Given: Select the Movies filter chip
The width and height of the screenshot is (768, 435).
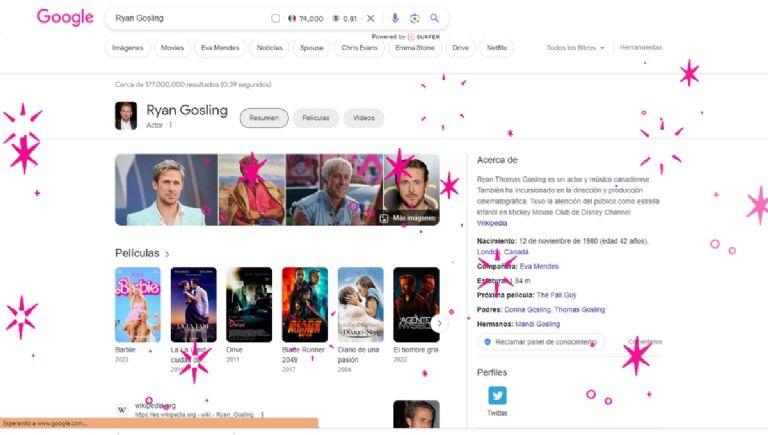Looking at the screenshot, I should point(172,48).
